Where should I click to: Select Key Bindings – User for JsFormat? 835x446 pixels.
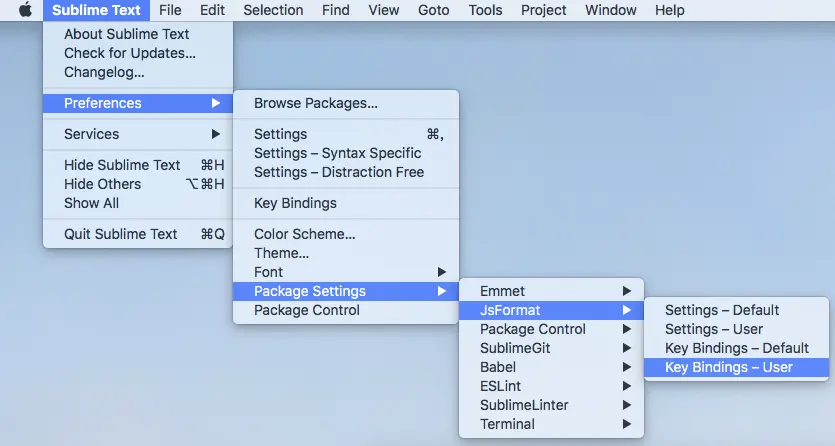tap(728, 367)
